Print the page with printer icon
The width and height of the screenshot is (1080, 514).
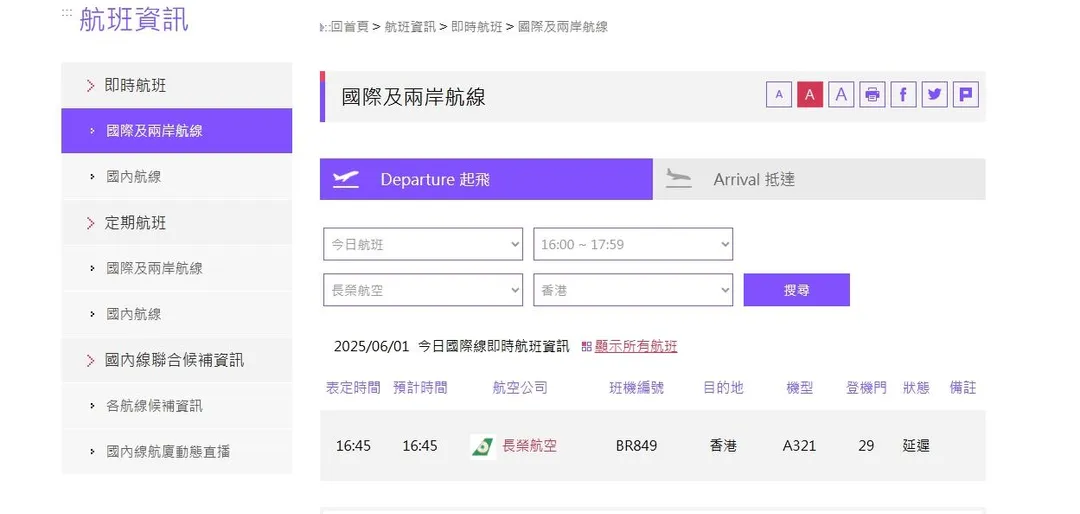(x=872, y=94)
